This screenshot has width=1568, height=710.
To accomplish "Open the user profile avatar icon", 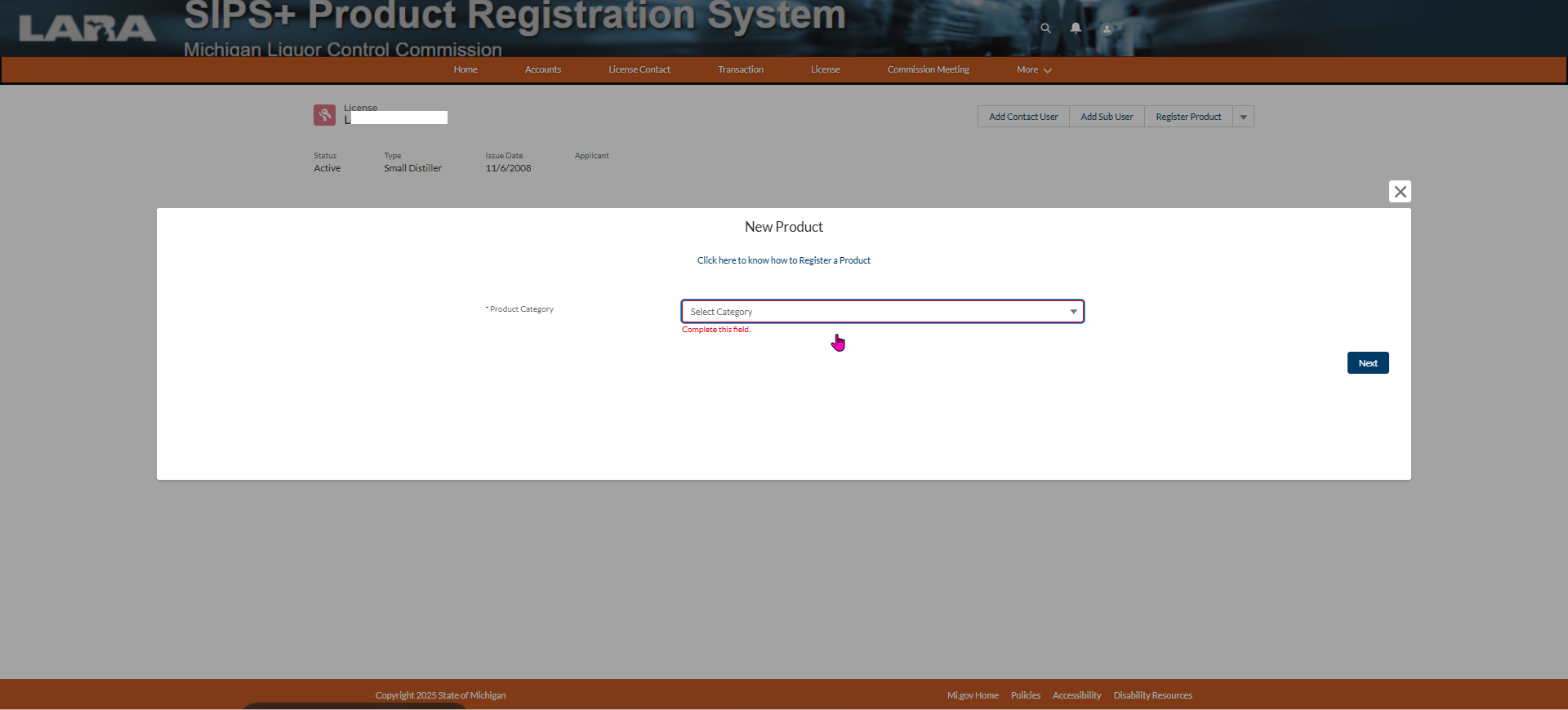I will pos(1107,29).
